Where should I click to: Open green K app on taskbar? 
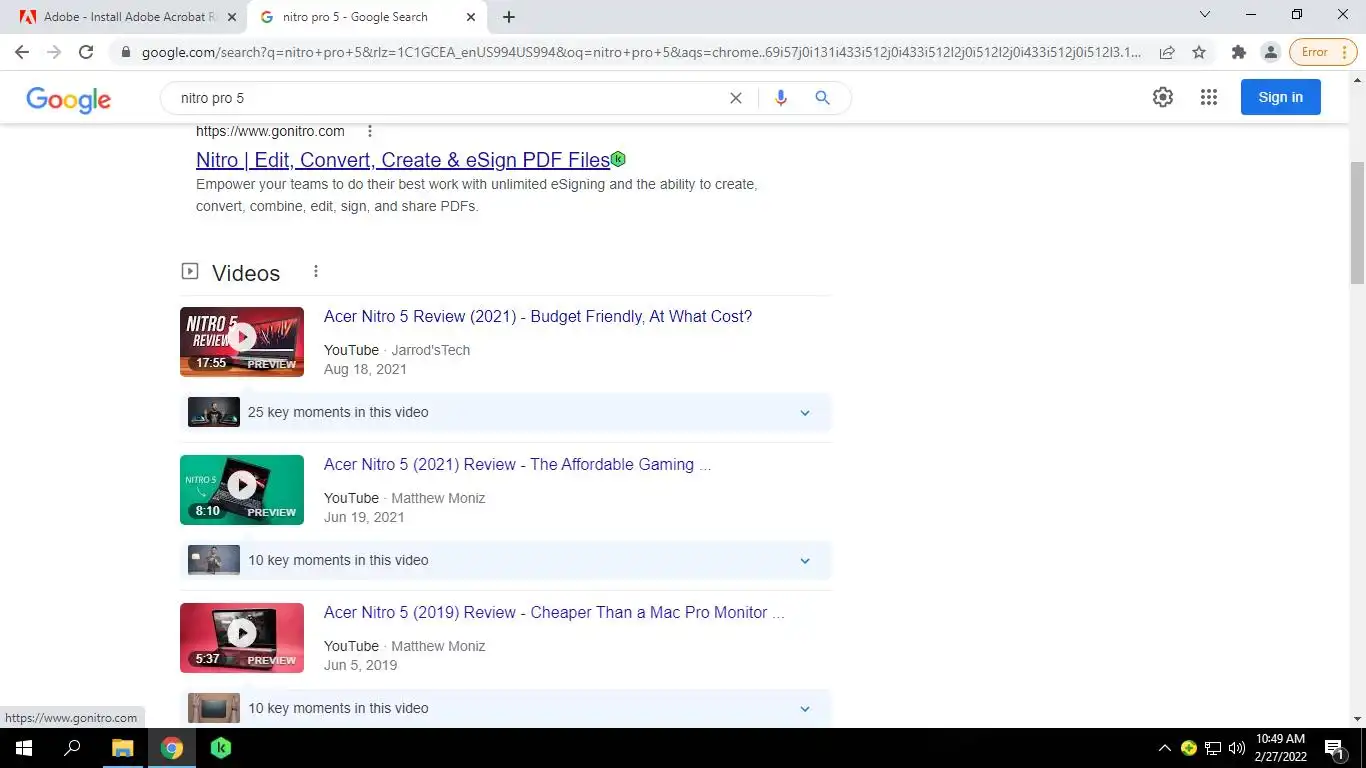pos(221,748)
